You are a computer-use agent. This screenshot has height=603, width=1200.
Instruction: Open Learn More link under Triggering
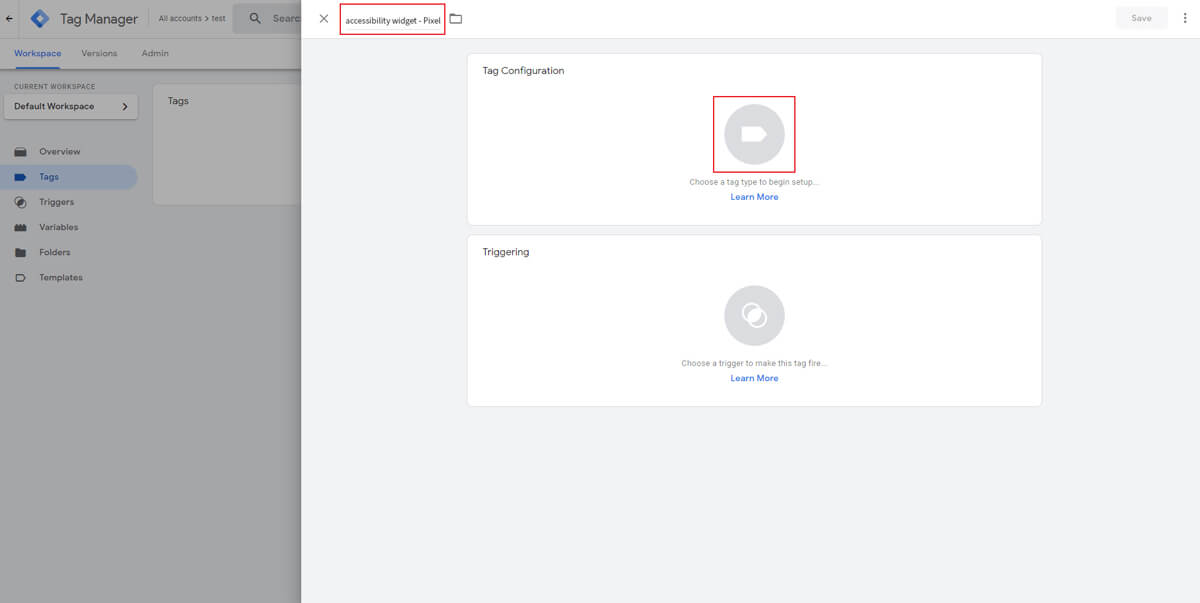(x=754, y=378)
